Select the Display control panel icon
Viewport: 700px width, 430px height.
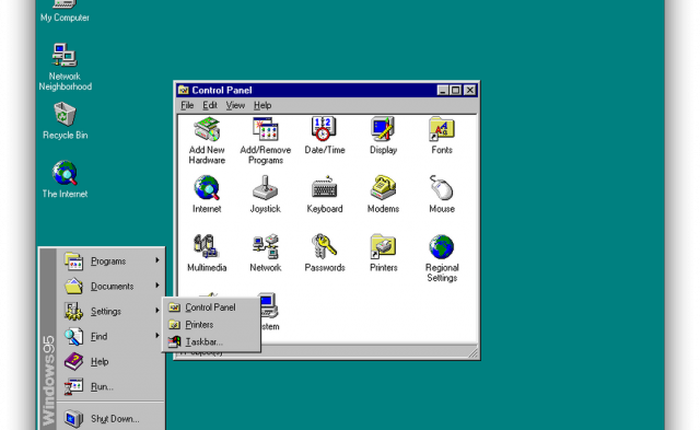pyautogui.click(x=383, y=130)
